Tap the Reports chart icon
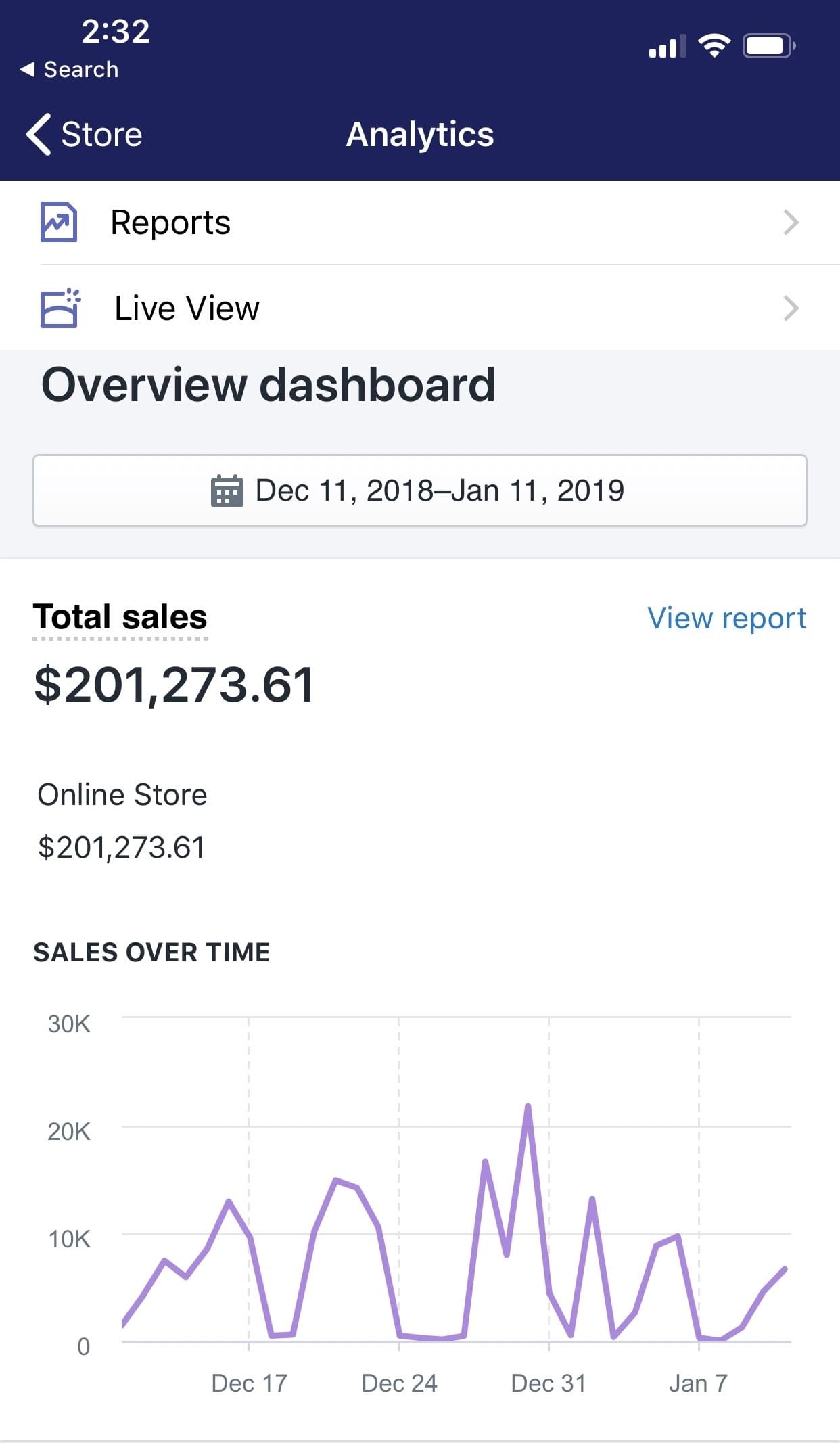Viewport: 840px width, 1443px height. coord(59,222)
